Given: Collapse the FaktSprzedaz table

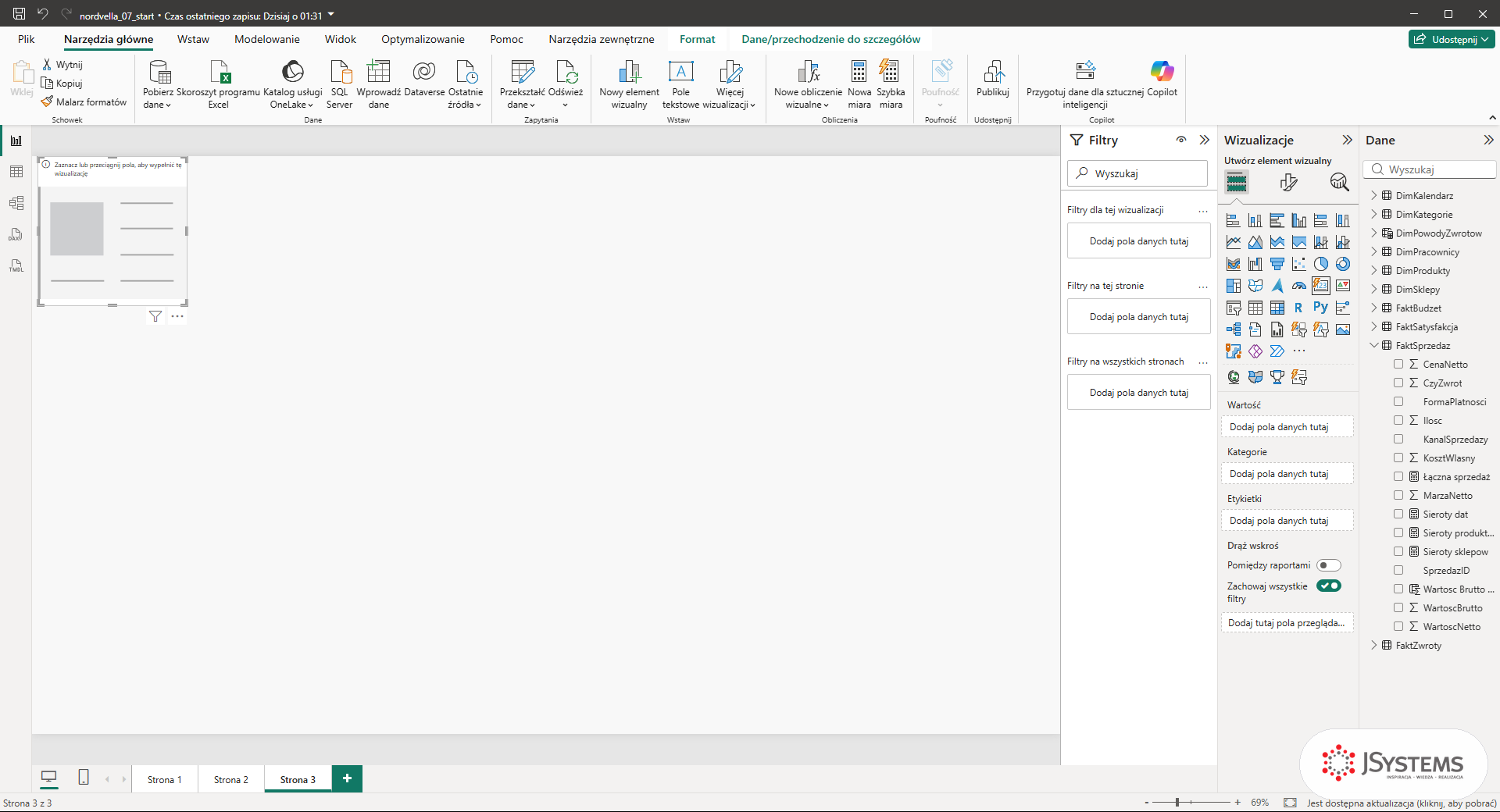Looking at the screenshot, I should pos(1374,345).
